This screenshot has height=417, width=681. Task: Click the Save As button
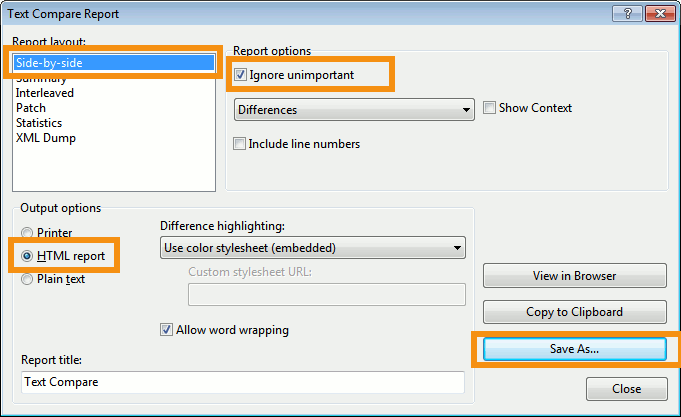tap(574, 349)
